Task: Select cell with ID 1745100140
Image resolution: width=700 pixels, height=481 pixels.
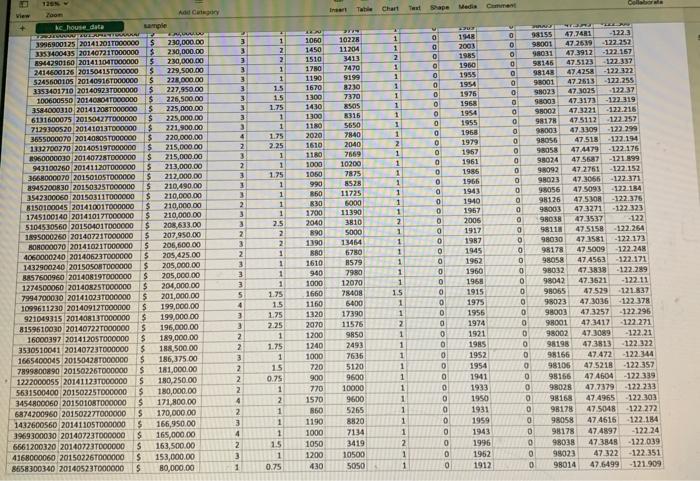Action: click(x=47, y=217)
